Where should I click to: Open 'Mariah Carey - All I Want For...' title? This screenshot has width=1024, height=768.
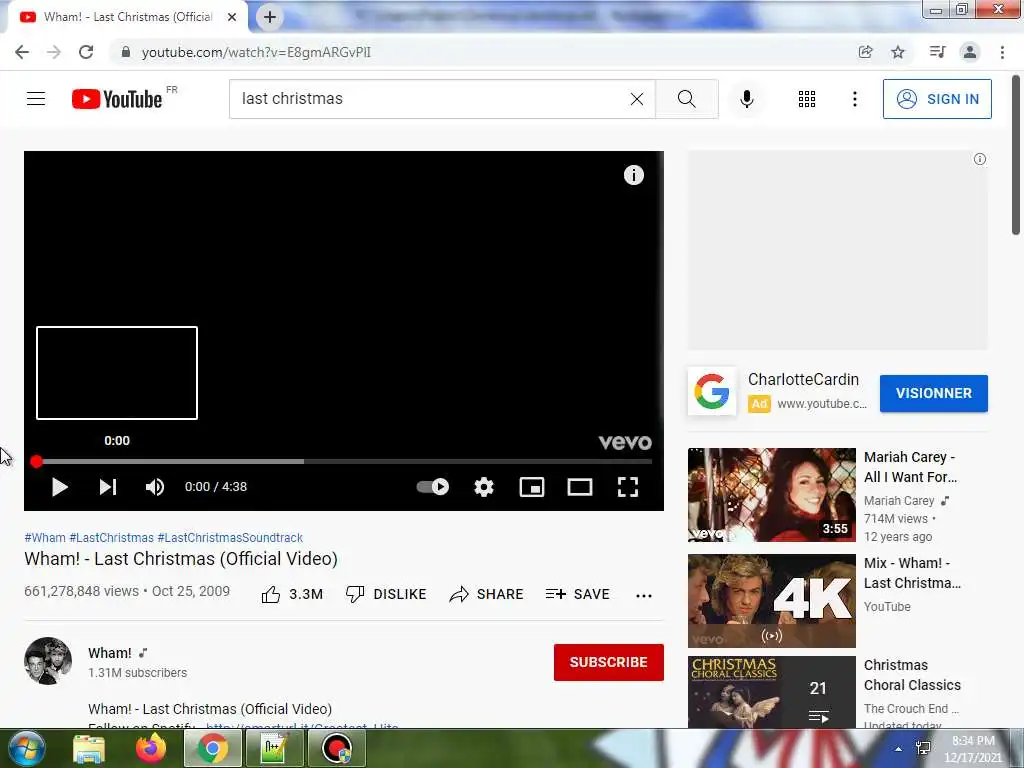point(910,467)
